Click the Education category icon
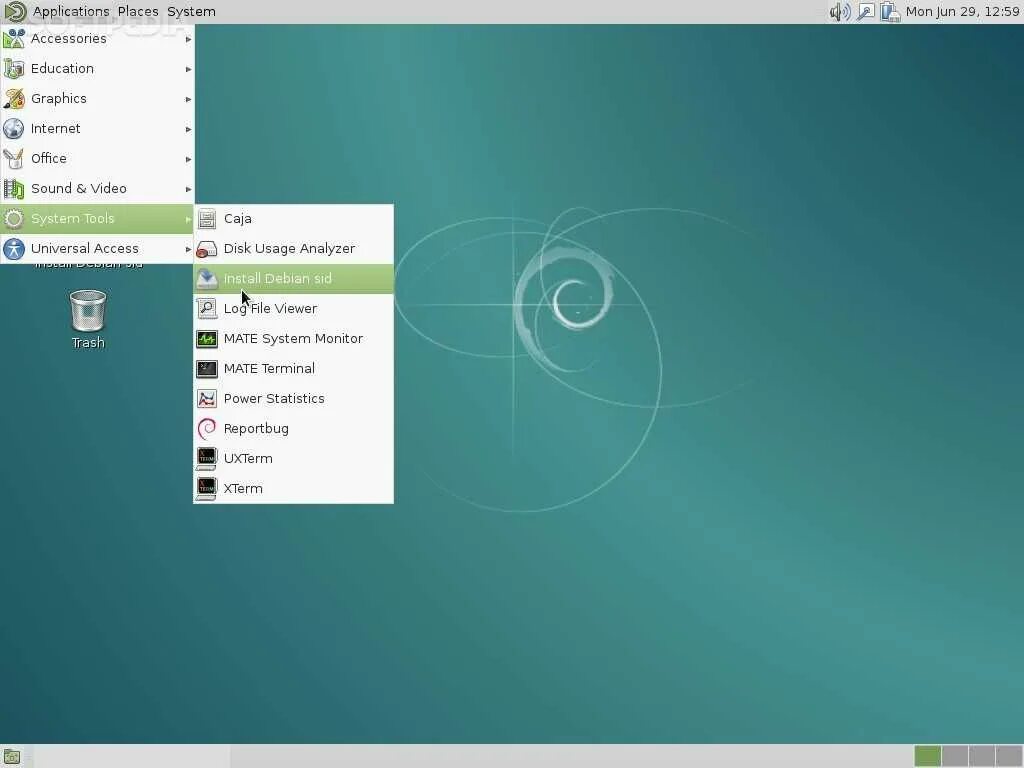This screenshot has height=768, width=1024. (x=14, y=69)
